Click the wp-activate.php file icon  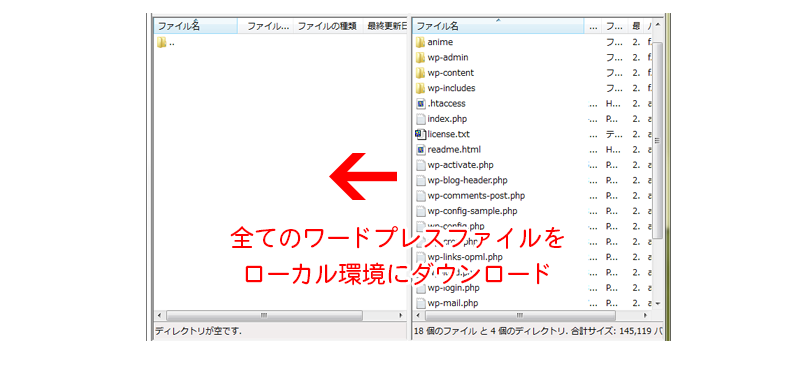pyautogui.click(x=420, y=165)
